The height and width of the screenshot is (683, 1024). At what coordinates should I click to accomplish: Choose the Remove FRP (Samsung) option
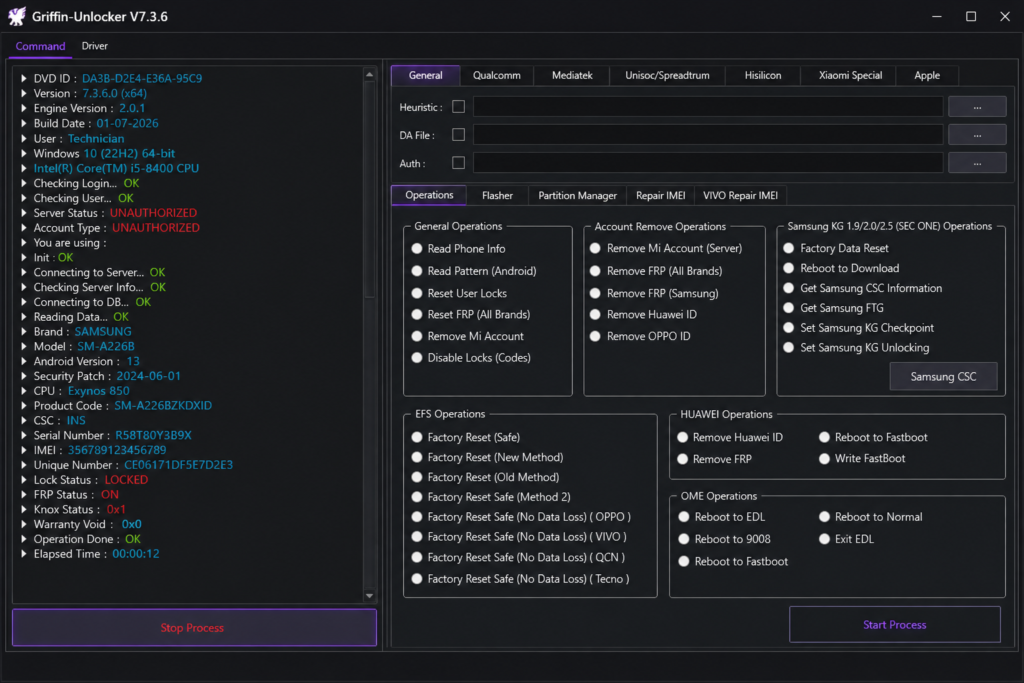[595, 293]
